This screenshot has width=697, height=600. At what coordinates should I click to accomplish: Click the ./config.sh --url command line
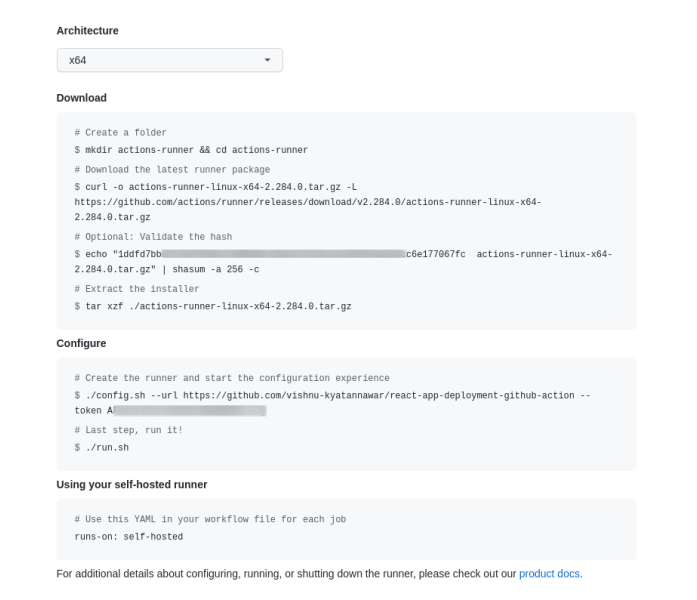pos(330,395)
